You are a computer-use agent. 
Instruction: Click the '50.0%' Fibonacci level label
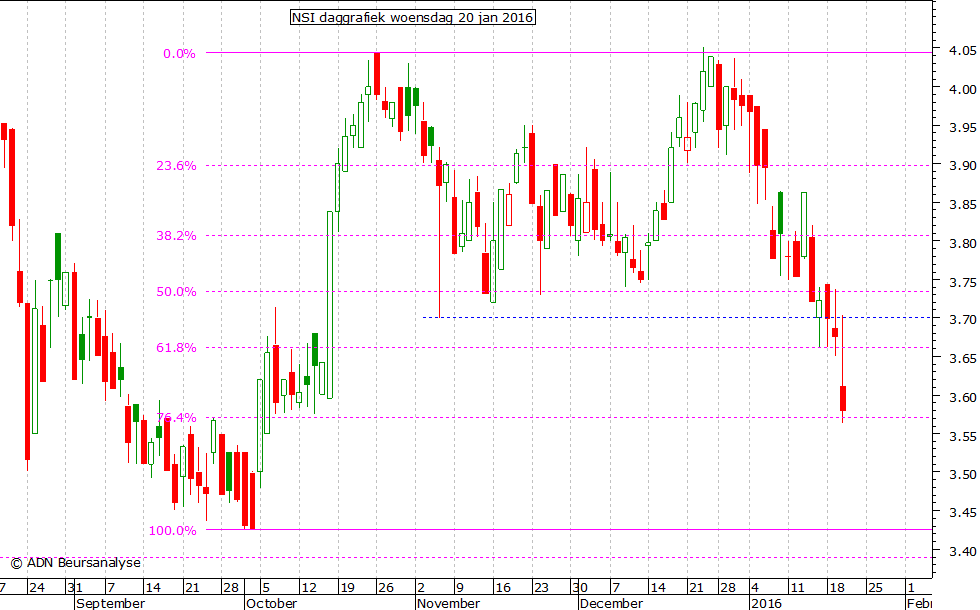click(176, 292)
